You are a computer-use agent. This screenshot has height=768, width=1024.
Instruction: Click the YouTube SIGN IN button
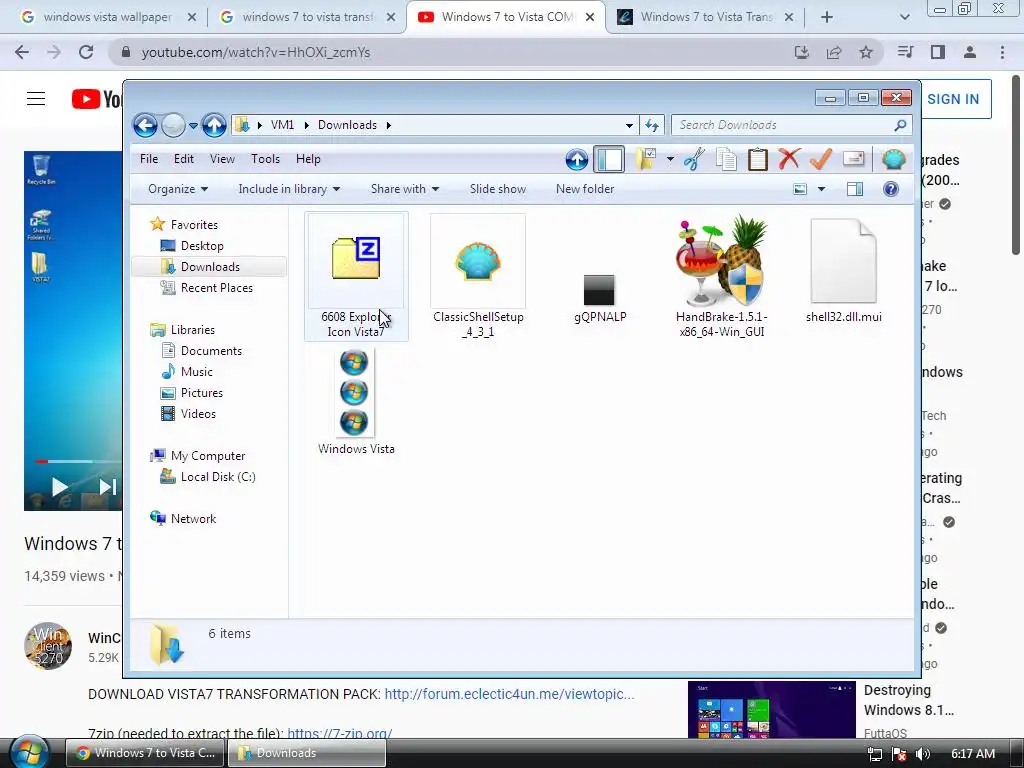[x=953, y=99]
